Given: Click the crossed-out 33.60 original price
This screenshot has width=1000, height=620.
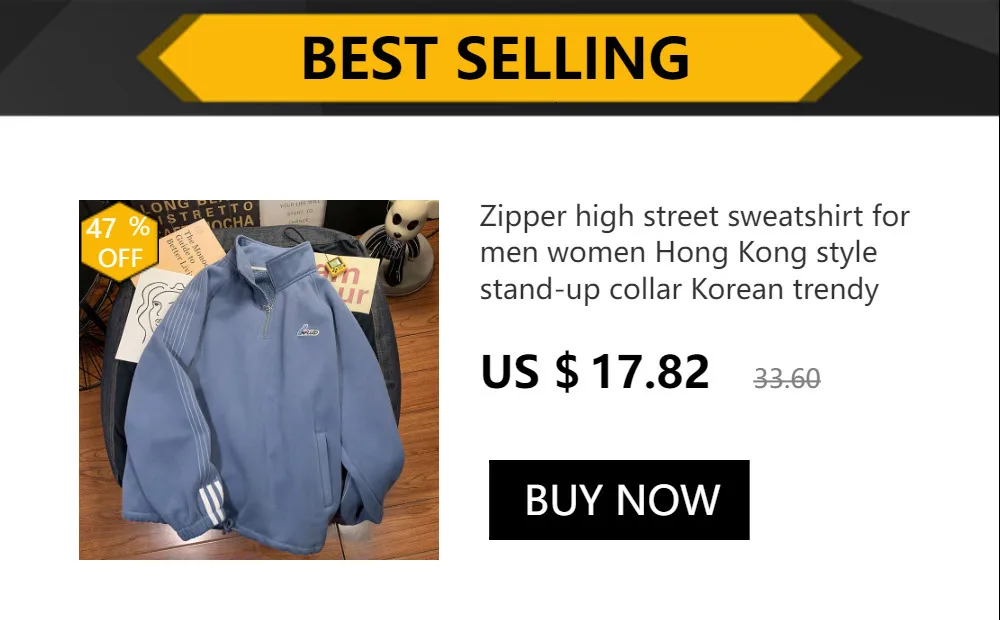Looking at the screenshot, I should (786, 379).
